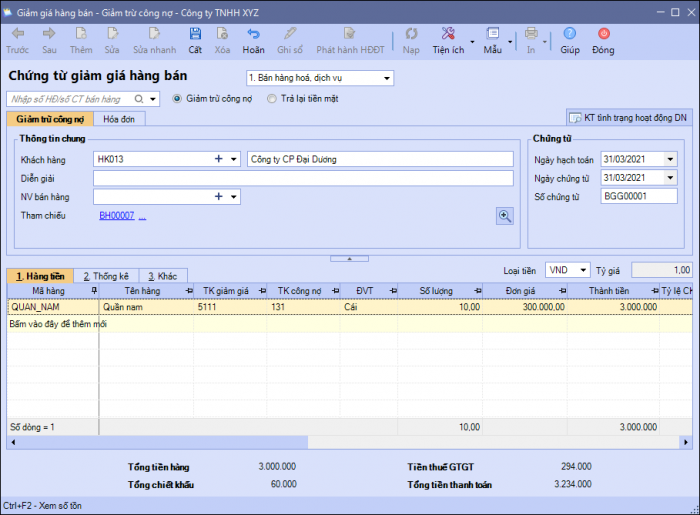
Task: Open reference link BH00007
Action: [x=116, y=216]
